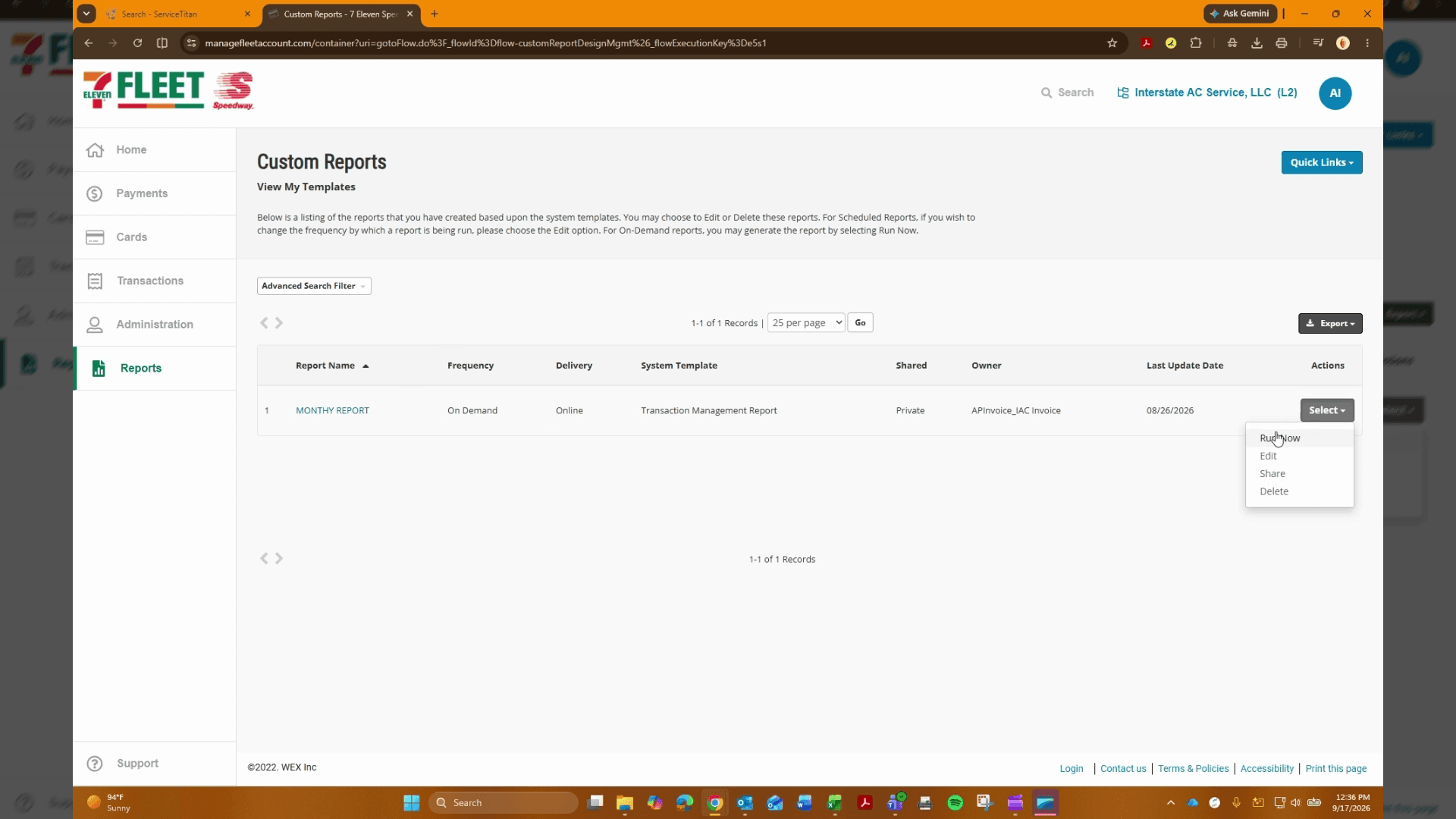Open the Contact us link
Image resolution: width=1456 pixels, height=819 pixels.
click(1123, 768)
